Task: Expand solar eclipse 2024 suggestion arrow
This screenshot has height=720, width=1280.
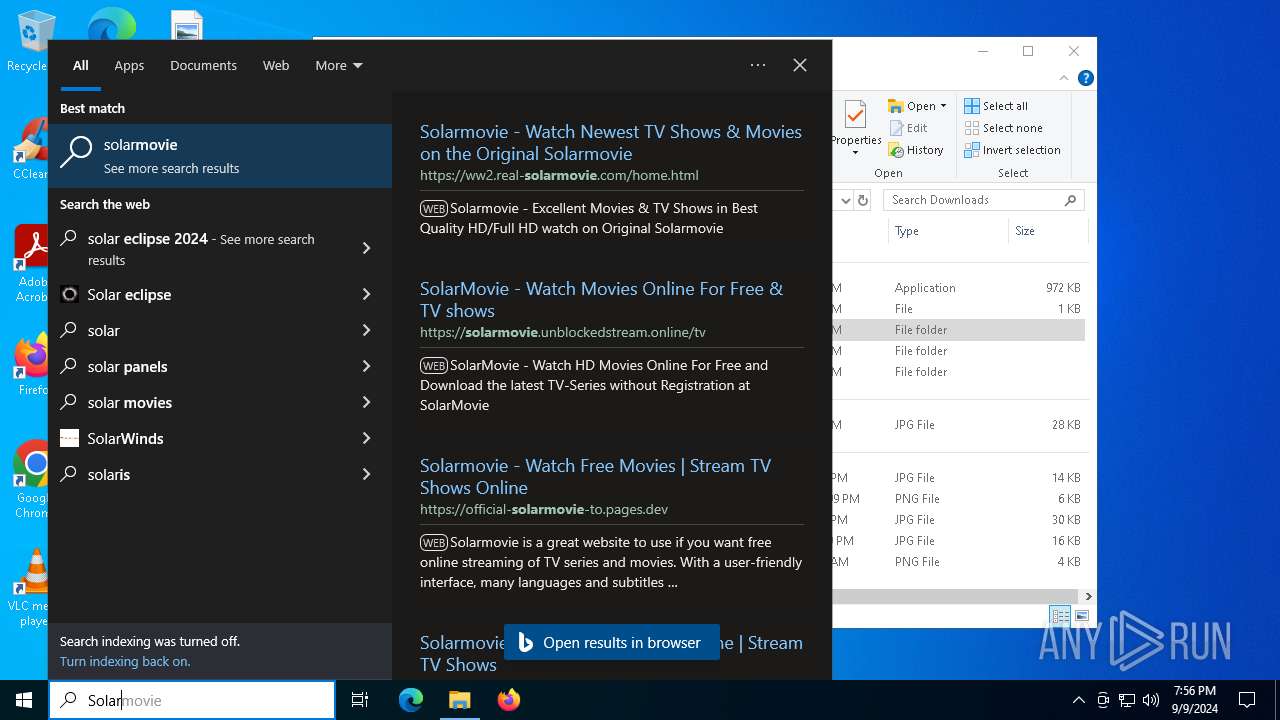Action: (x=366, y=248)
